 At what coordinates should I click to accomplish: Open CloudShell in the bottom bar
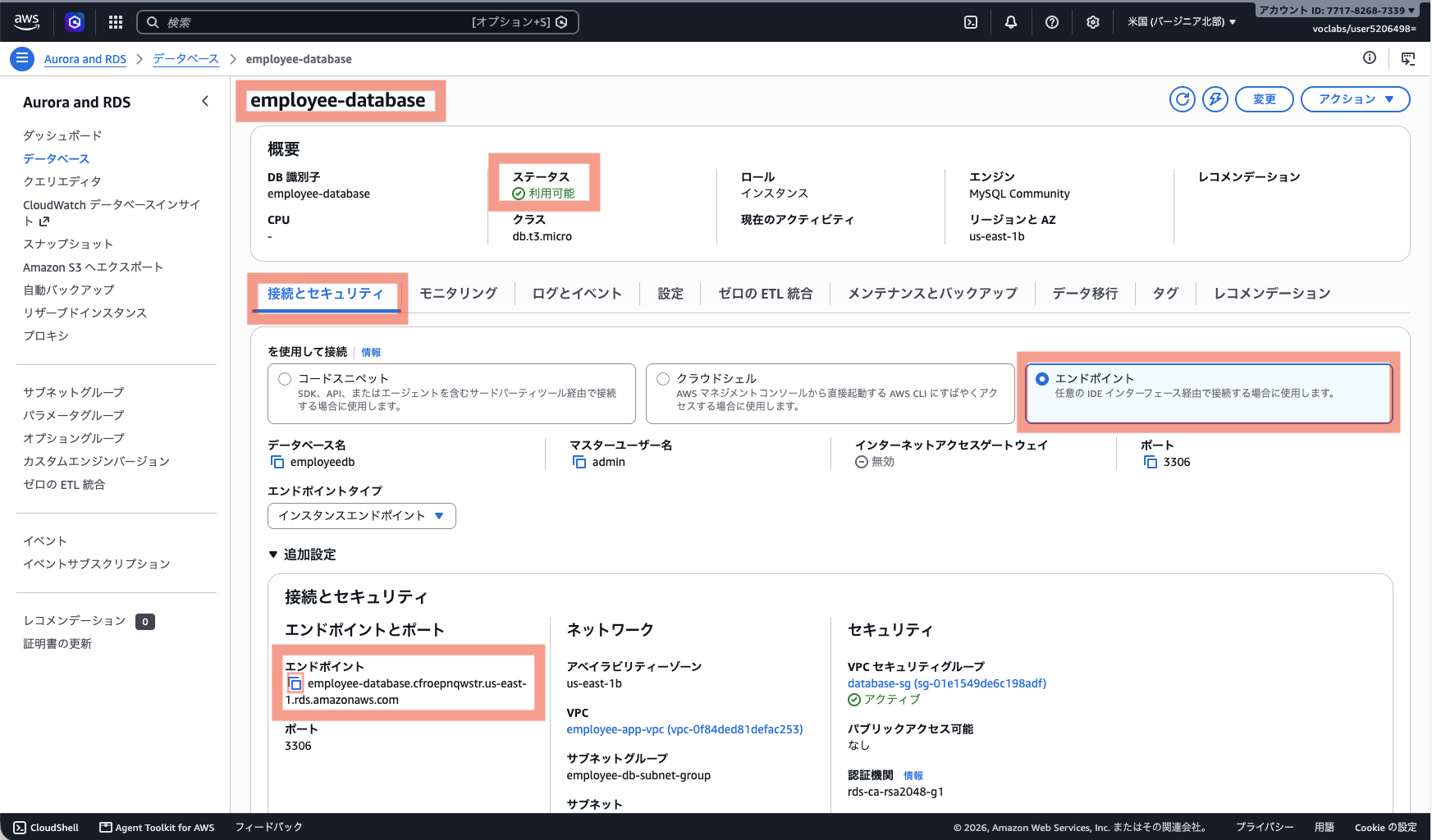47,827
